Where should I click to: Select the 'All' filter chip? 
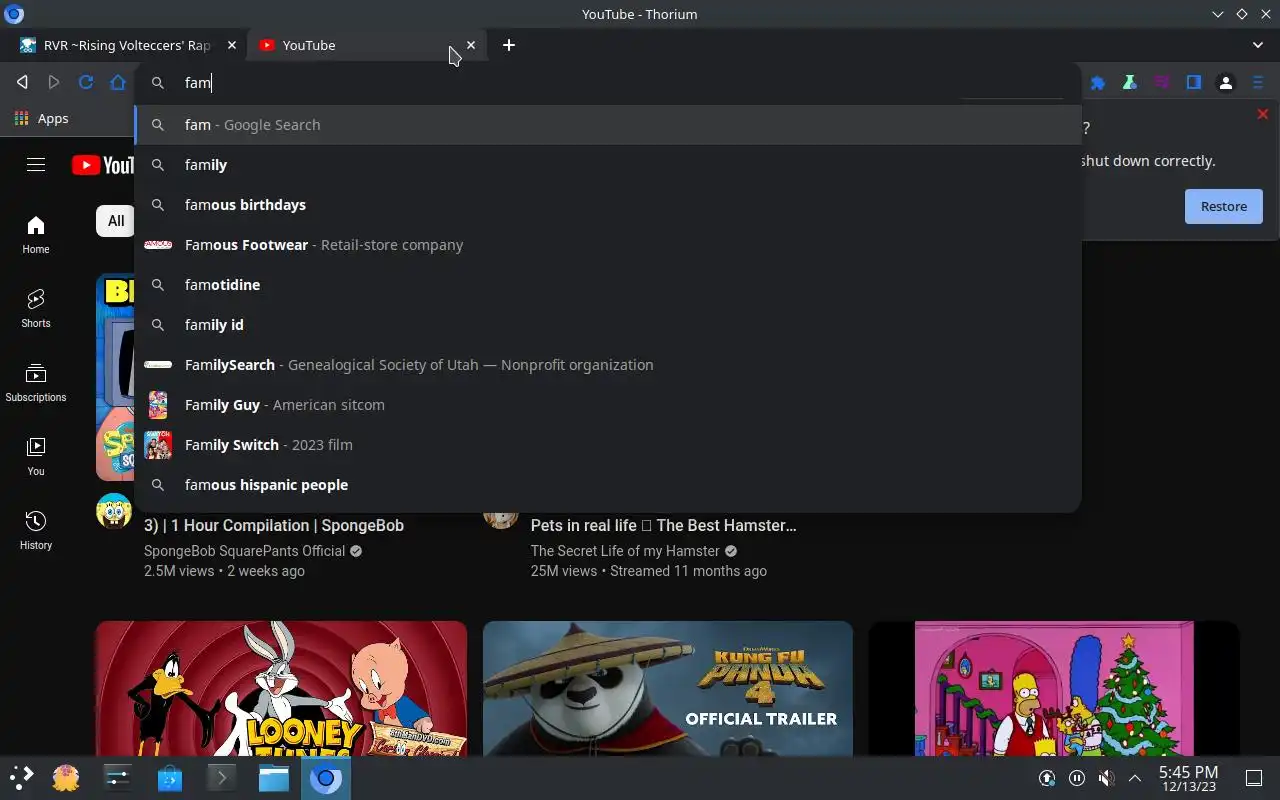[x=116, y=221]
